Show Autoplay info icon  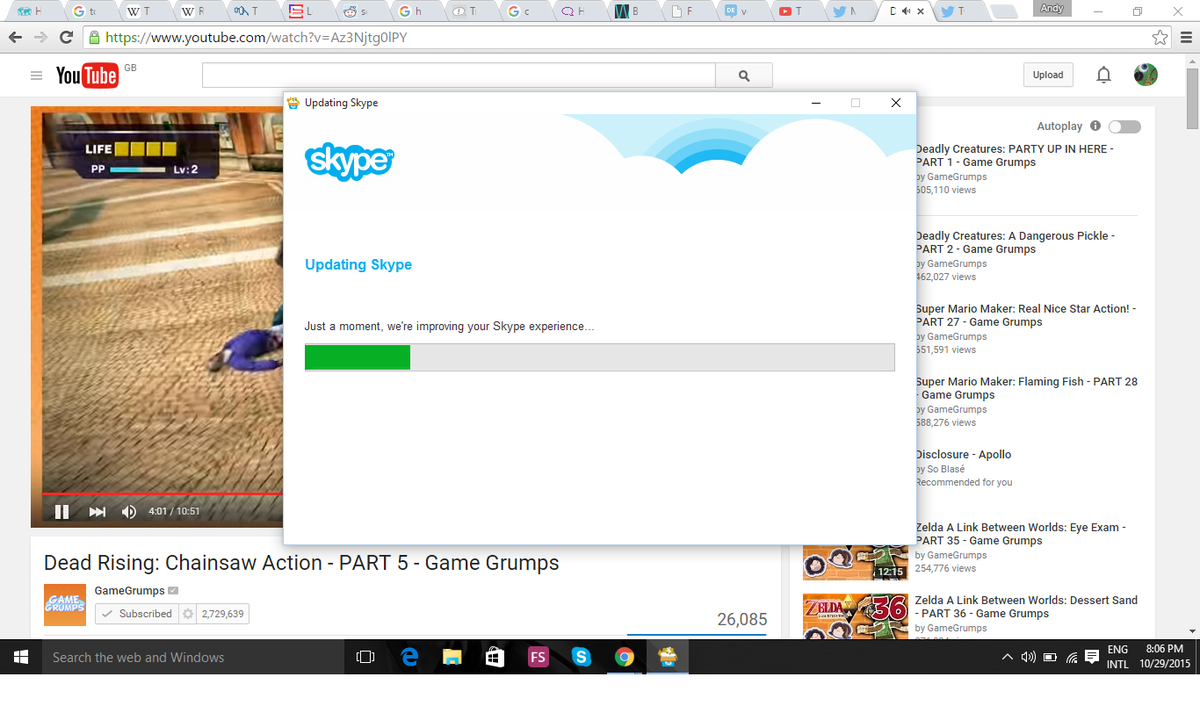[x=1095, y=126]
